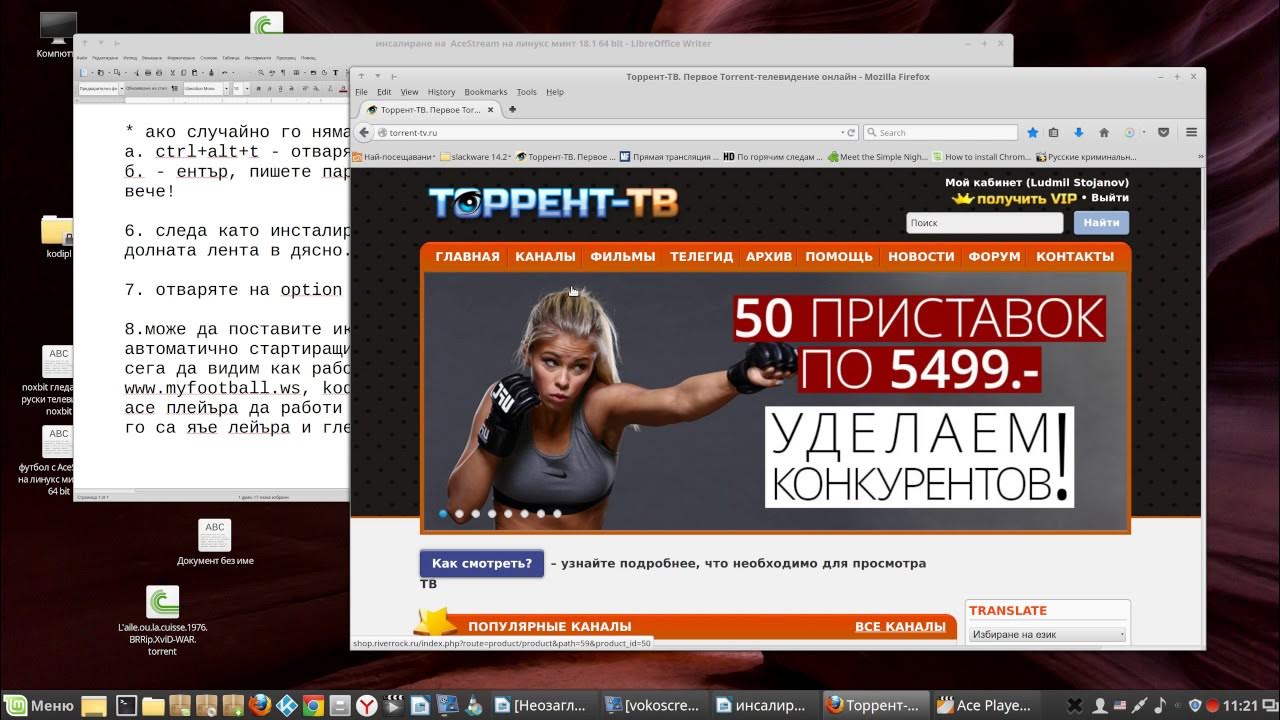Launch Kodi from the panel launcher
1280x720 pixels.
click(x=285, y=705)
